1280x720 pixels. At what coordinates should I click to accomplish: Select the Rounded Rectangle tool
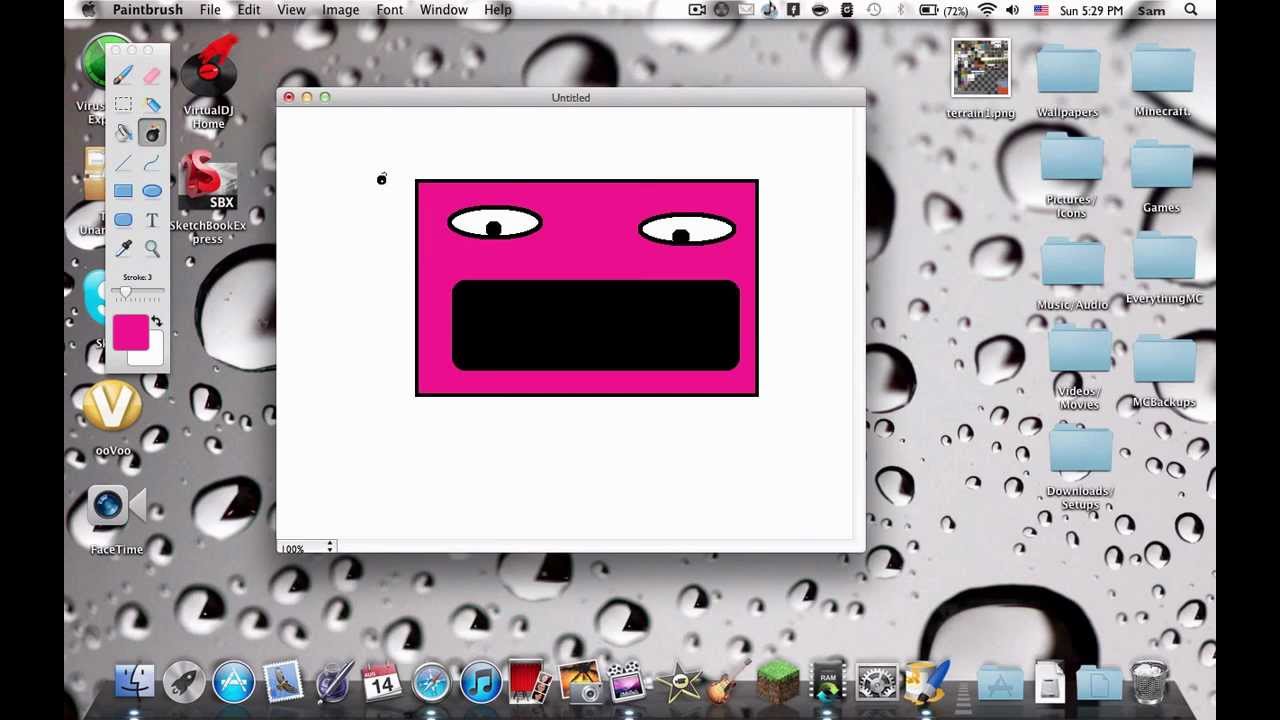(123, 220)
